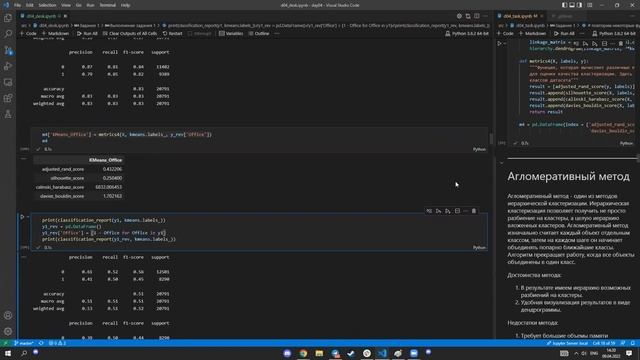Open notification center on taskbar

click(629, 353)
